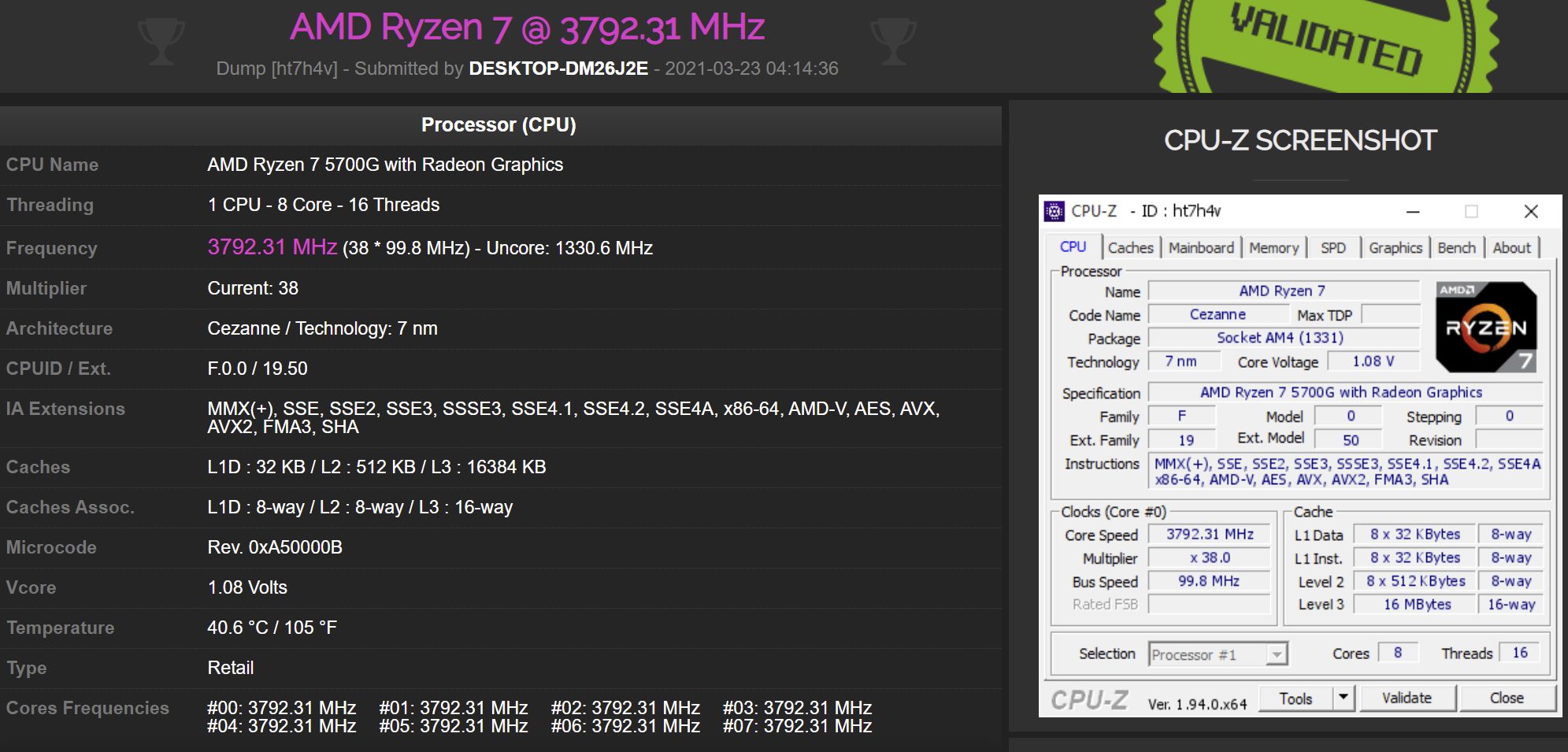The height and width of the screenshot is (752, 1568).
Task: Click the AMD Ryzen 7 logo badge
Action: (1486, 327)
